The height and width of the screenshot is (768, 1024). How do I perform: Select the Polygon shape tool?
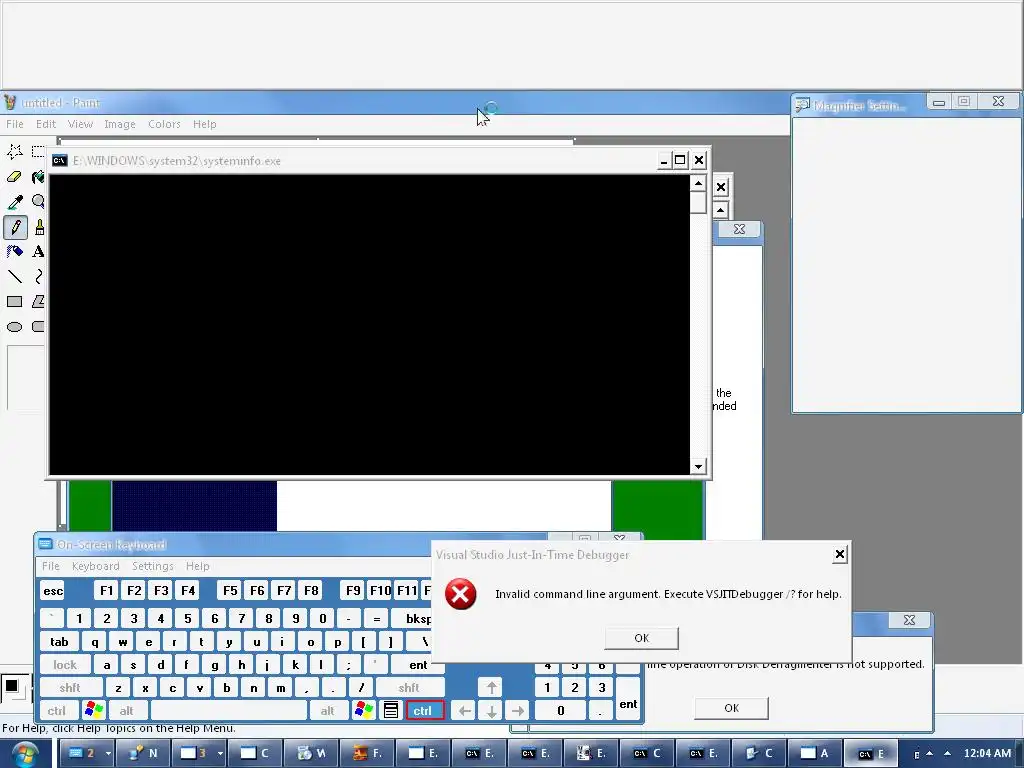[38, 302]
